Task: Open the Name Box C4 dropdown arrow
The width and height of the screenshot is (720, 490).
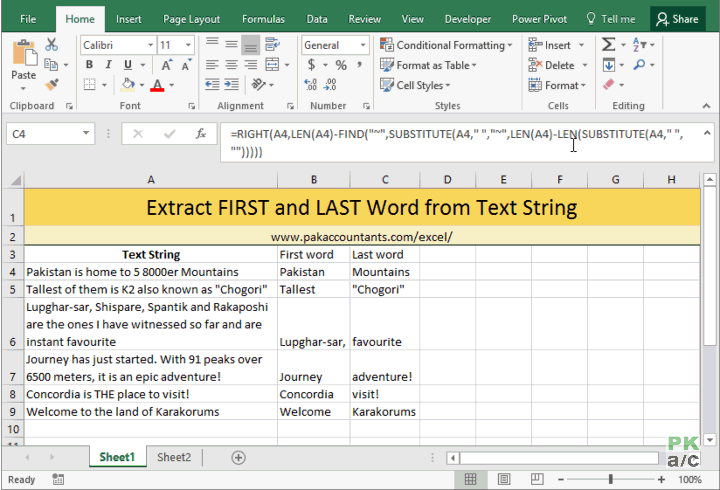Action: pos(85,133)
